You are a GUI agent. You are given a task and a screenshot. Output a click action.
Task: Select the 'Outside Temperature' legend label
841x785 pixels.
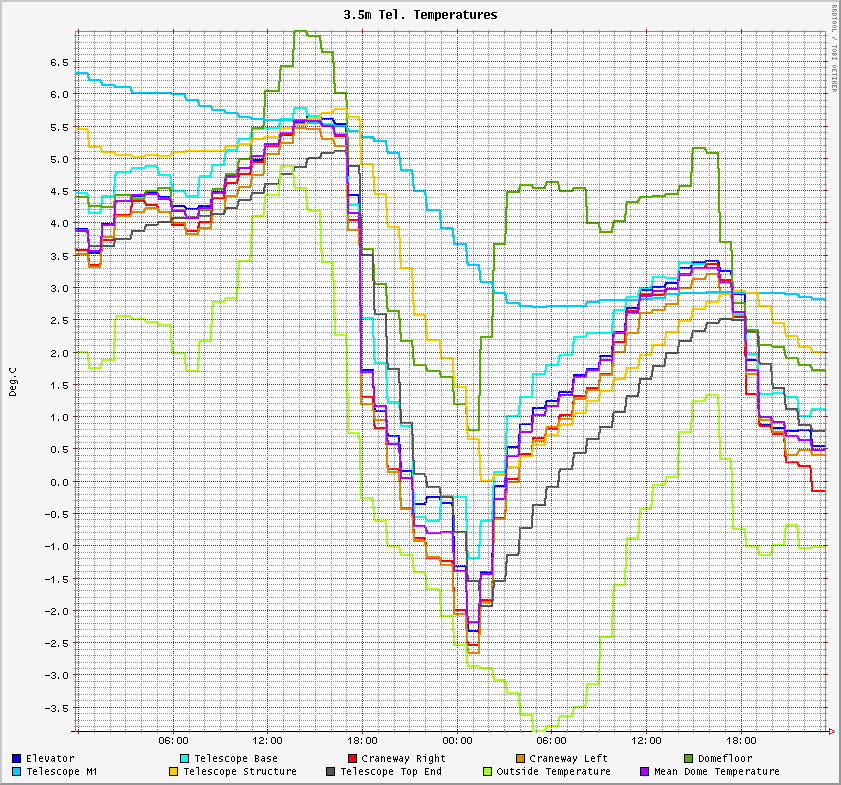pos(553,771)
